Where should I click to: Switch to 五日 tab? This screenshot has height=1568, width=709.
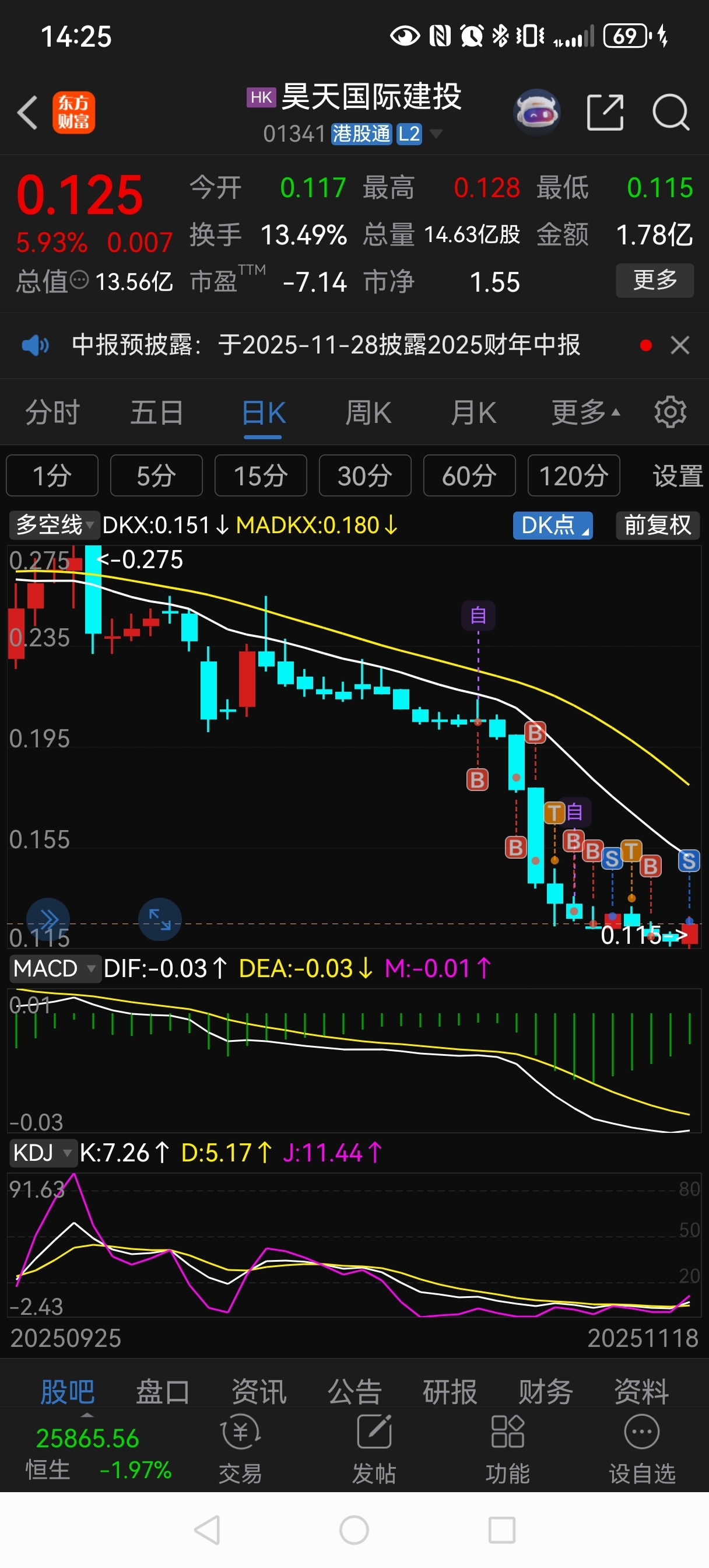[x=157, y=412]
